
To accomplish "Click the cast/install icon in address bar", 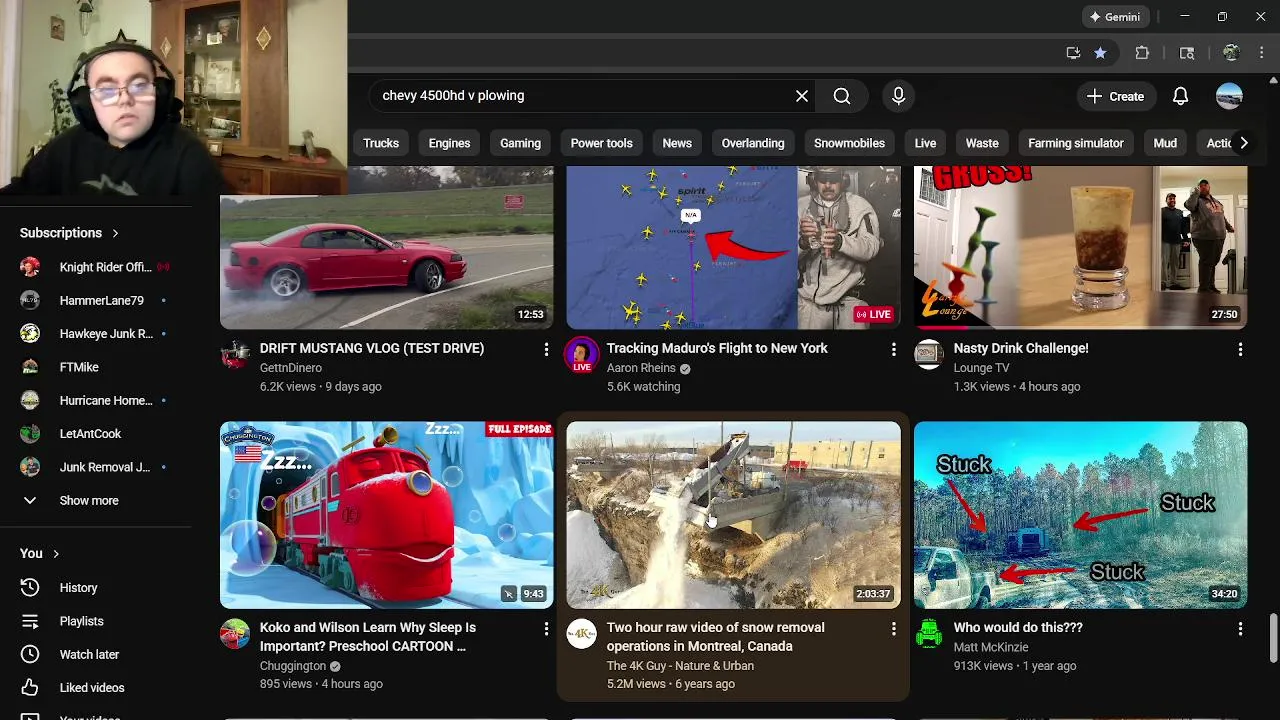I will (1073, 53).
